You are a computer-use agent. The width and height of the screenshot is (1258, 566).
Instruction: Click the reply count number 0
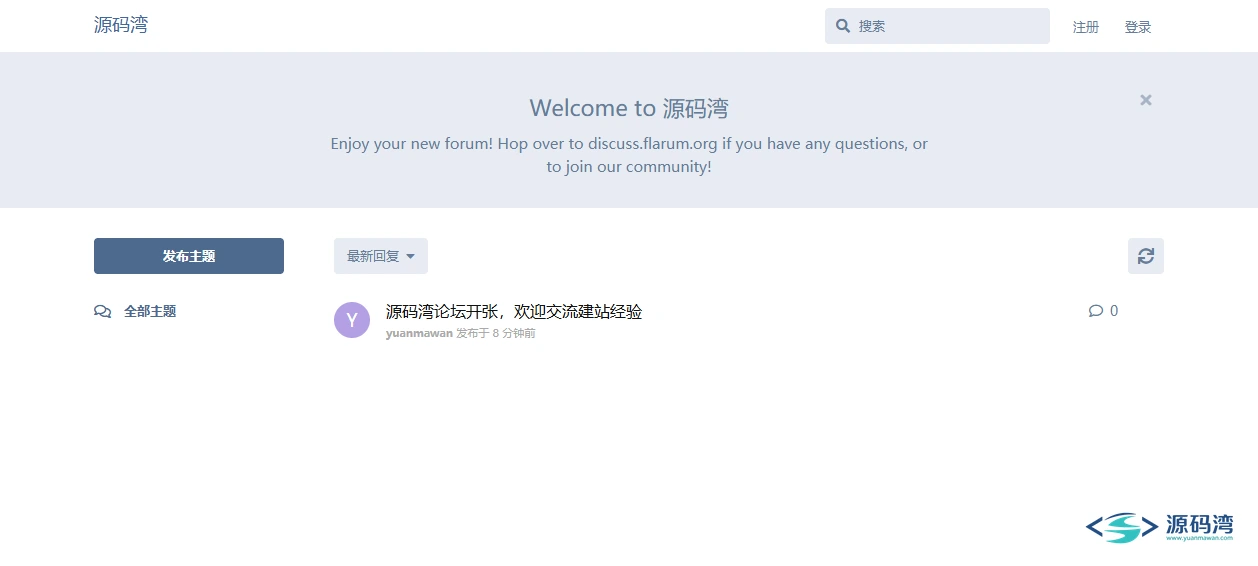1114,311
